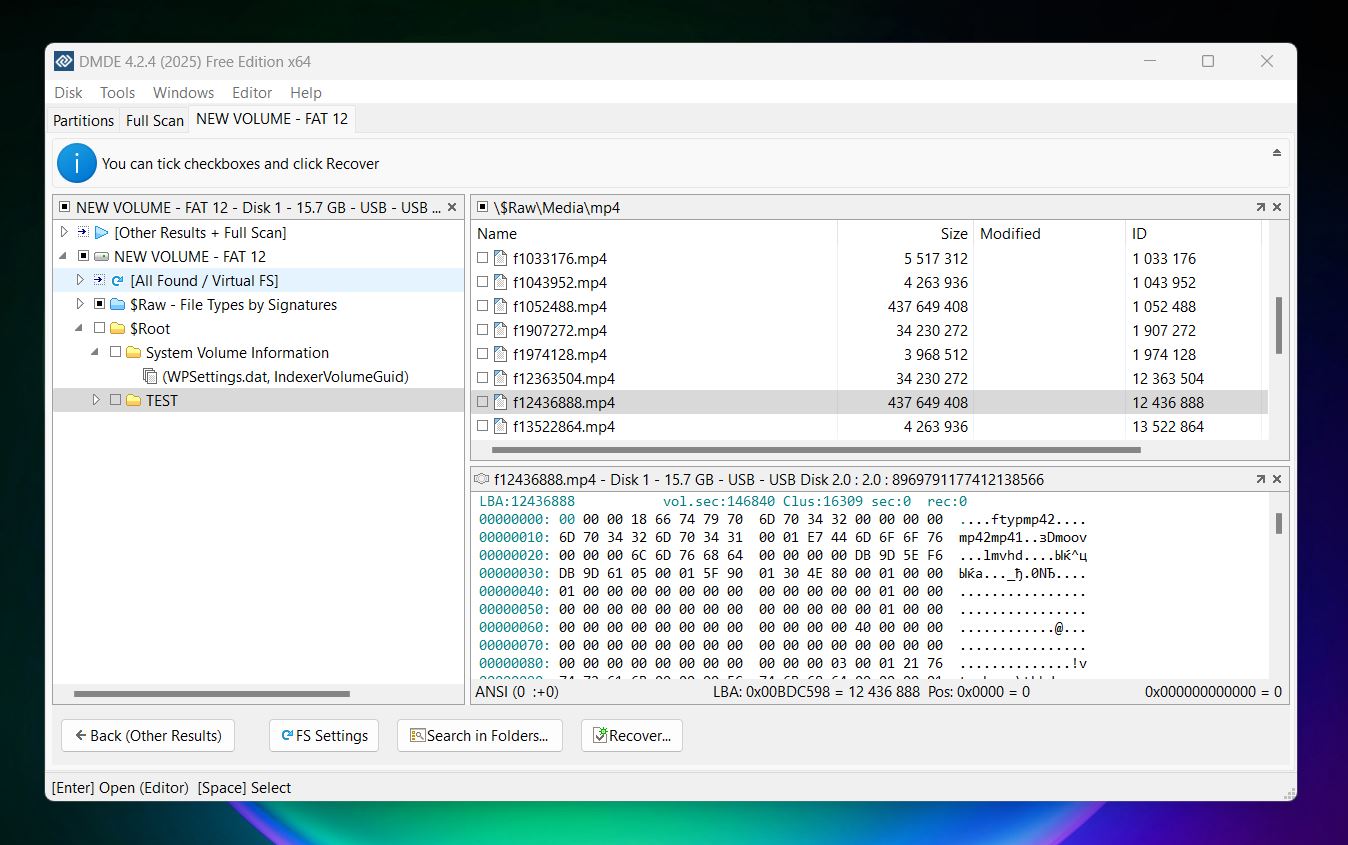Expand the Other Results + Full Scan node

tap(65, 233)
